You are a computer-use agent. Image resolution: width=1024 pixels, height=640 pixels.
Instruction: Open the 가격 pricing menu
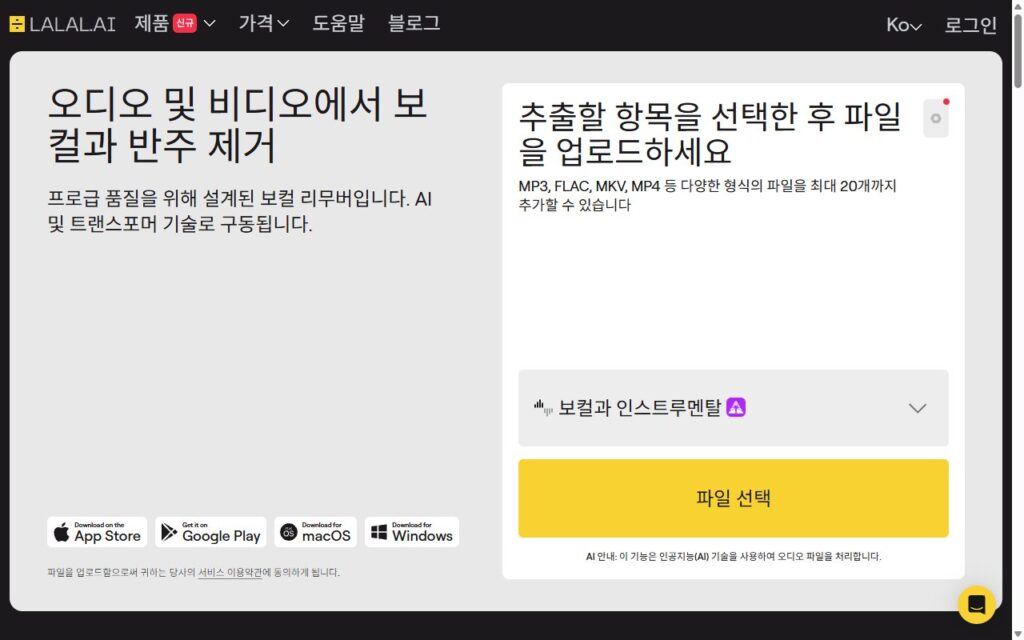[x=263, y=24]
